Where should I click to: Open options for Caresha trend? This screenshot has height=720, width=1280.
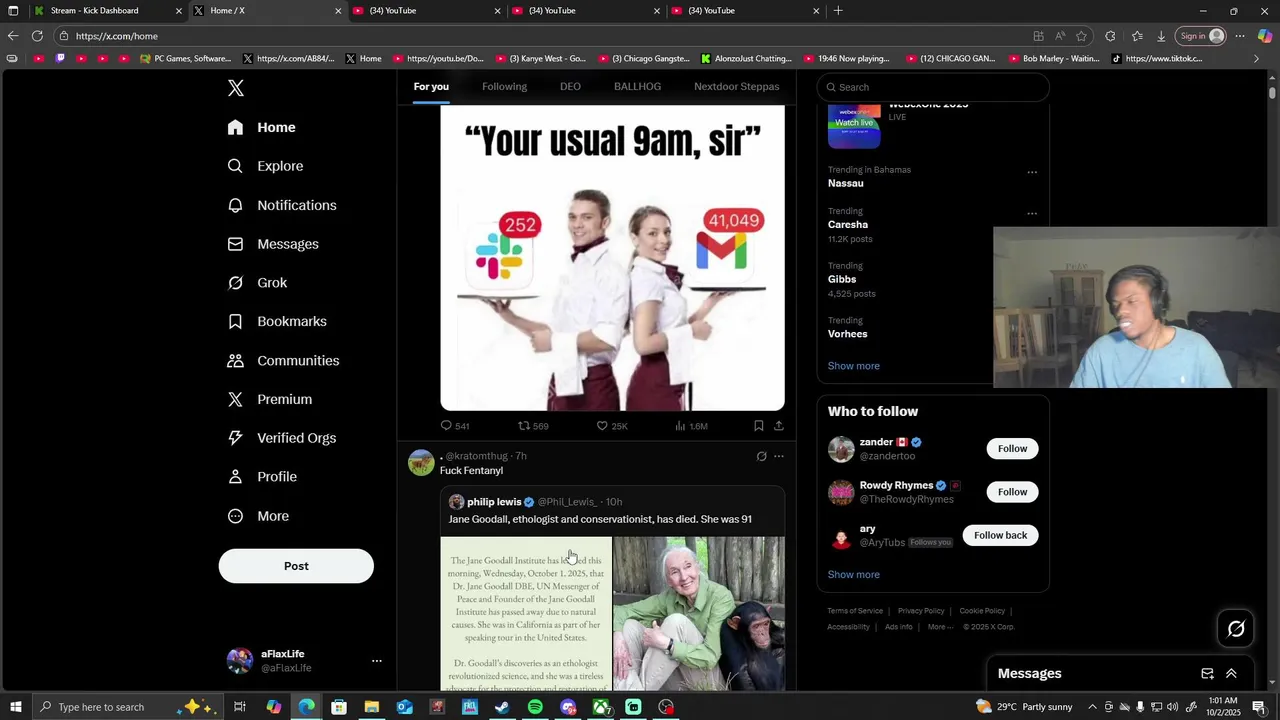[1032, 213]
